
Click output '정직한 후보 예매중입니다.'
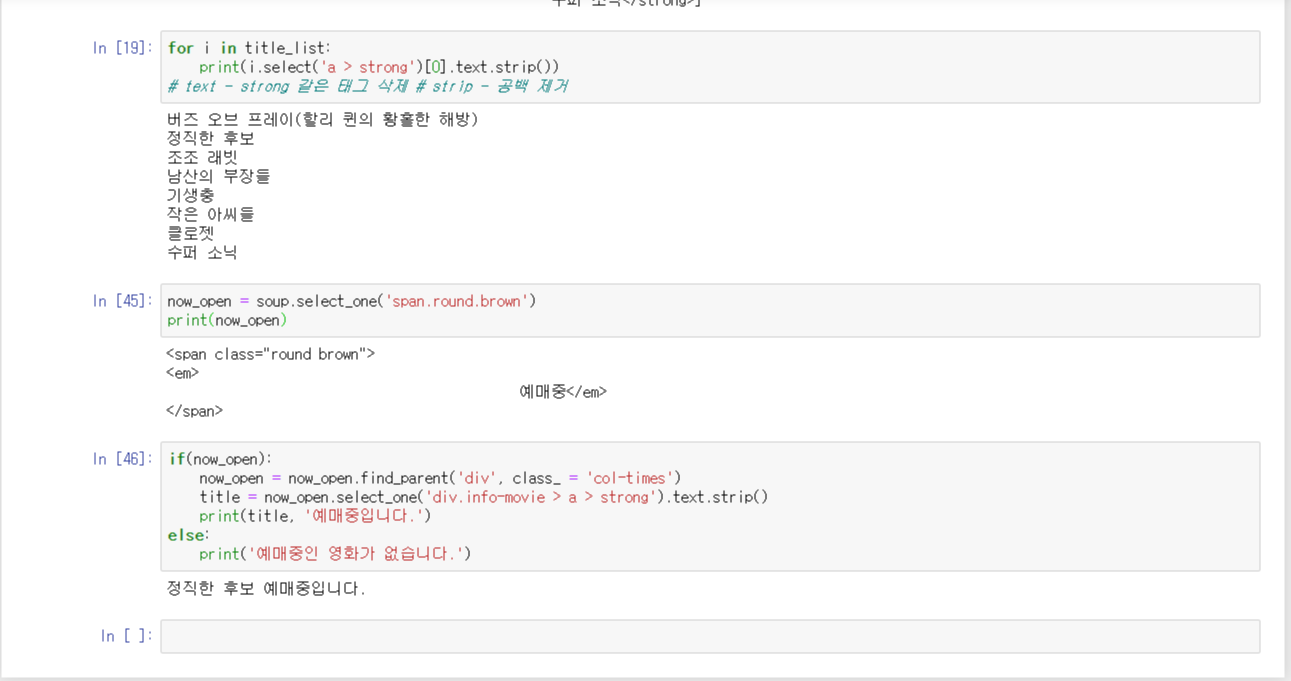267,589
